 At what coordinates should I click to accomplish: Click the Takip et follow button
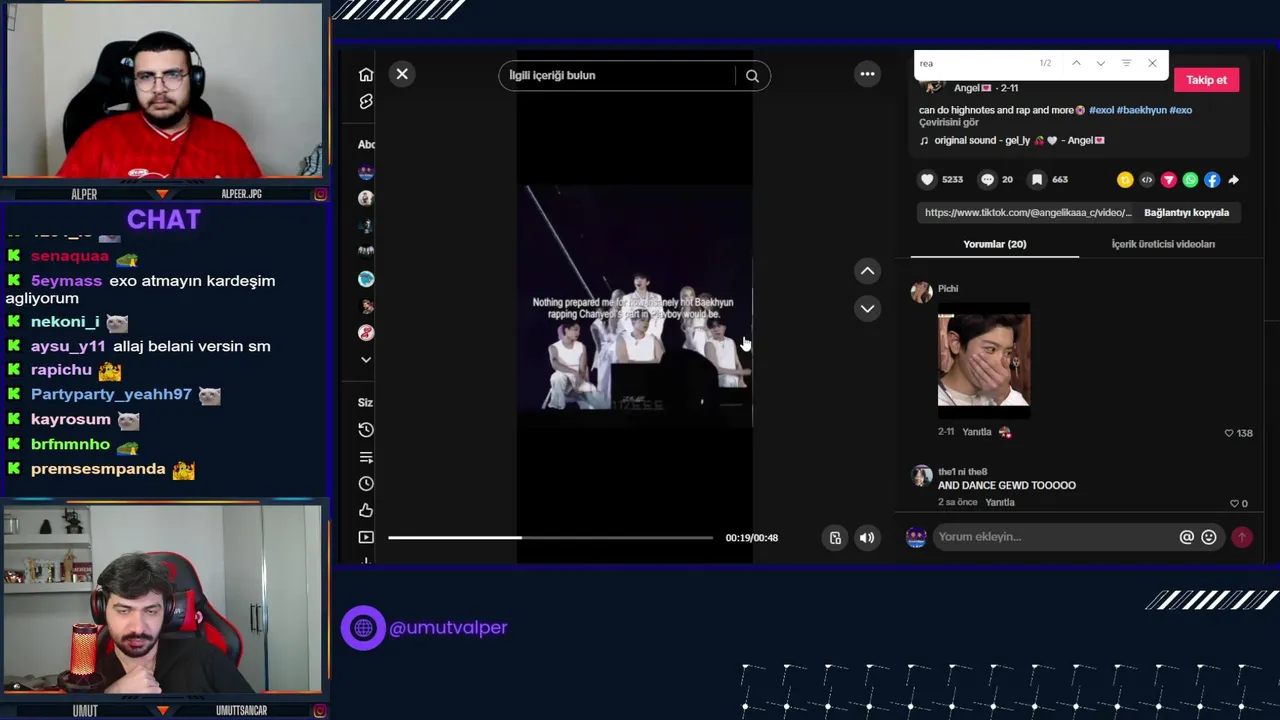point(1206,80)
